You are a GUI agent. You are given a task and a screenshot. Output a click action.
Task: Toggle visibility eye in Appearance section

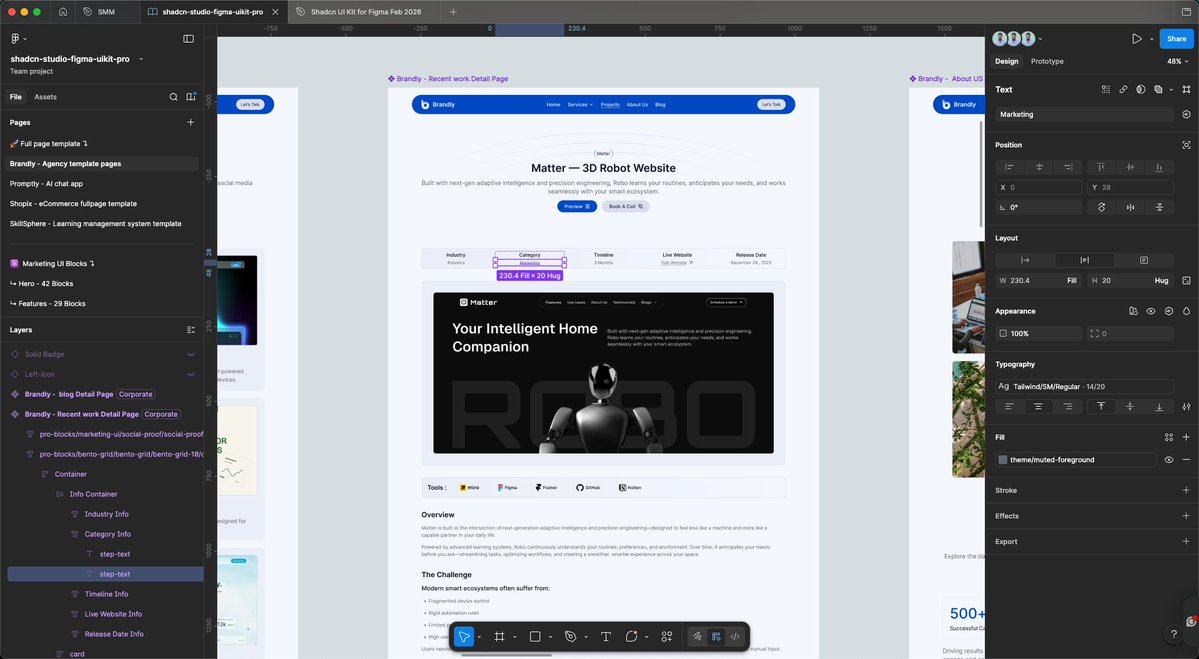pos(1151,311)
